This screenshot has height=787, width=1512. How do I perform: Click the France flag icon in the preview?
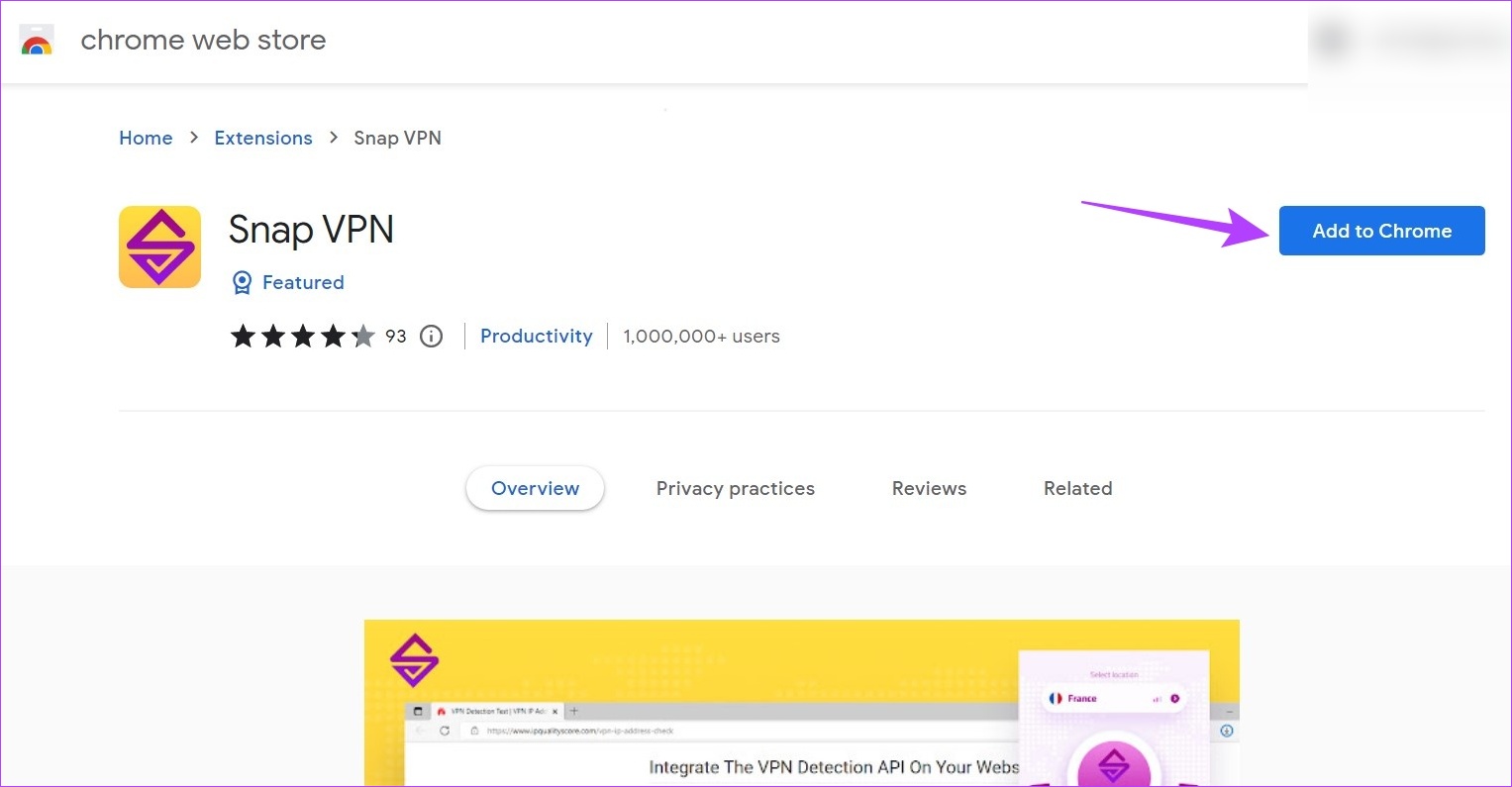tap(1055, 698)
